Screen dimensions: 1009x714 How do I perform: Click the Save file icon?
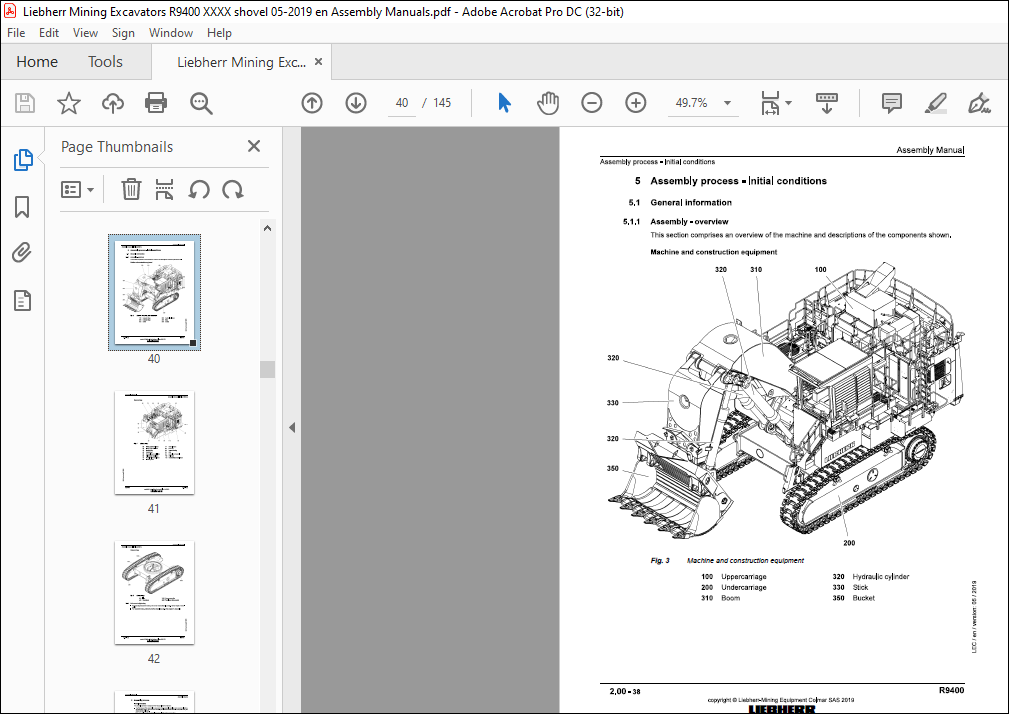25,103
